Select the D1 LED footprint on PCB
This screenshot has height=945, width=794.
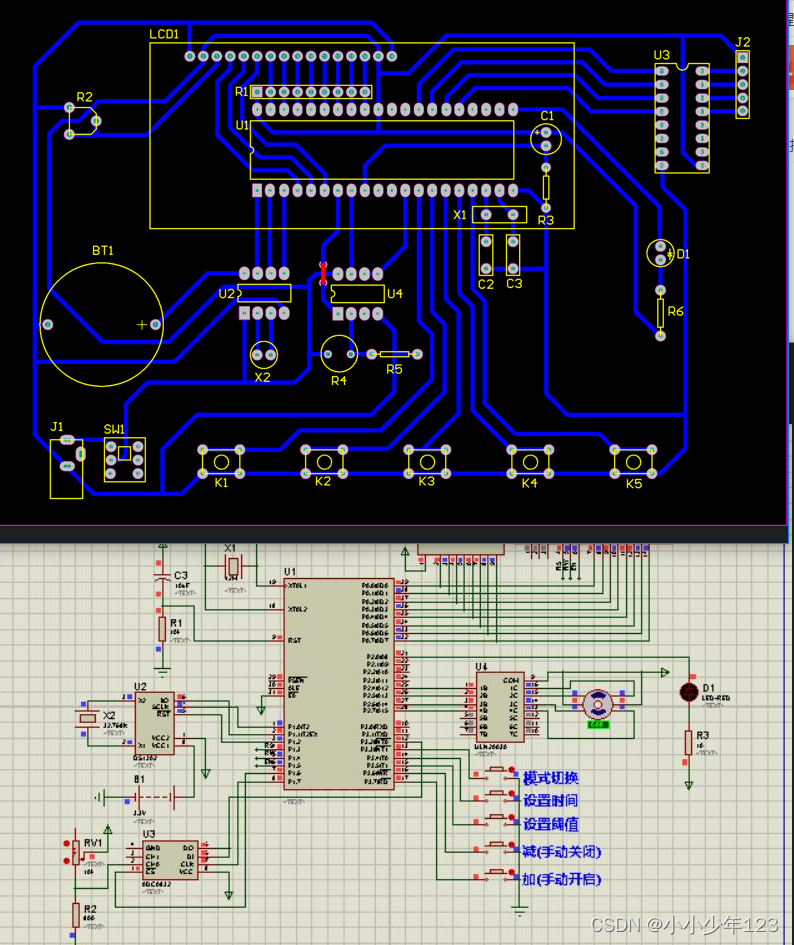(x=661, y=253)
